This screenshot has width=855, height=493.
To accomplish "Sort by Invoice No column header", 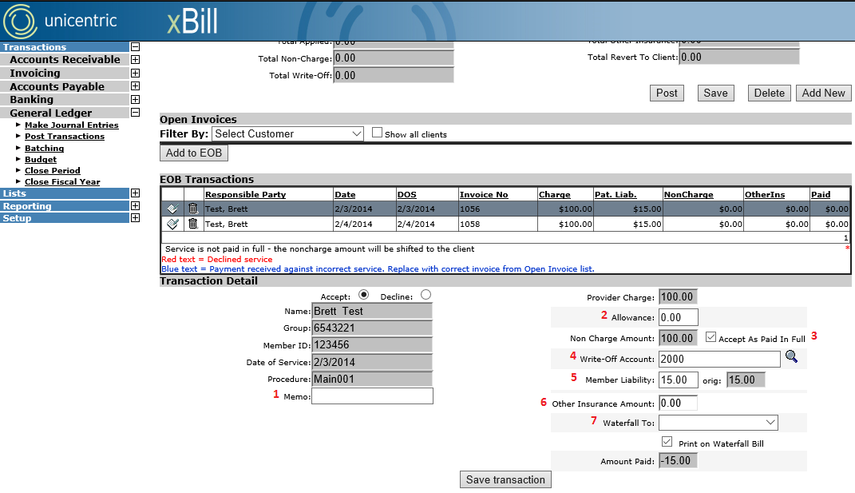I will click(x=484, y=195).
